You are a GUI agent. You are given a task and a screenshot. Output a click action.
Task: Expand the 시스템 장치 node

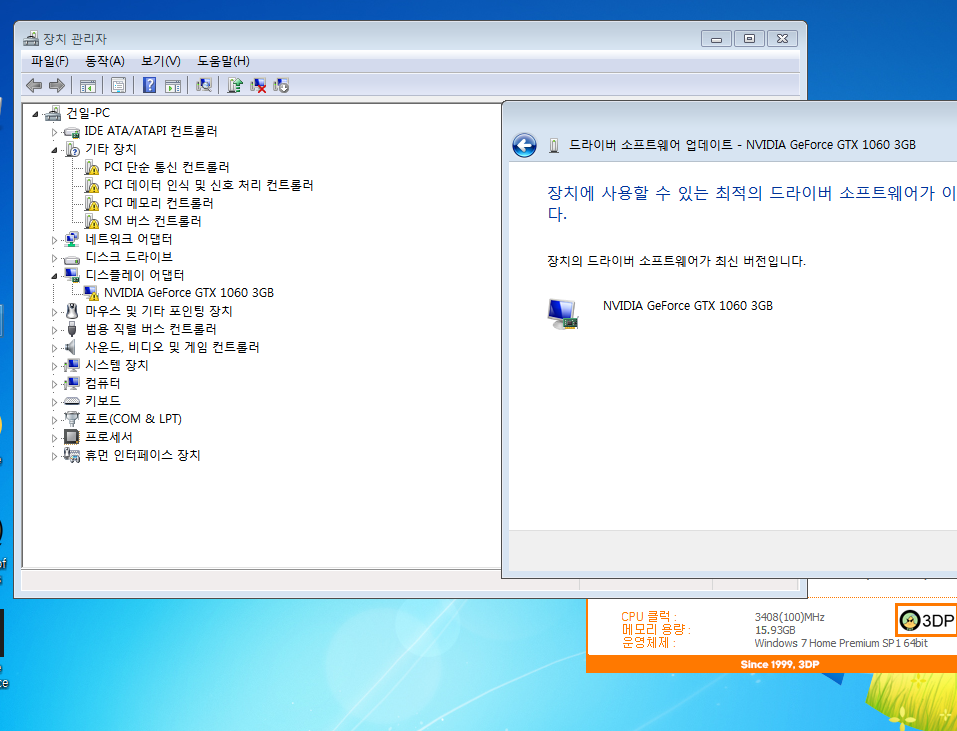coord(54,366)
